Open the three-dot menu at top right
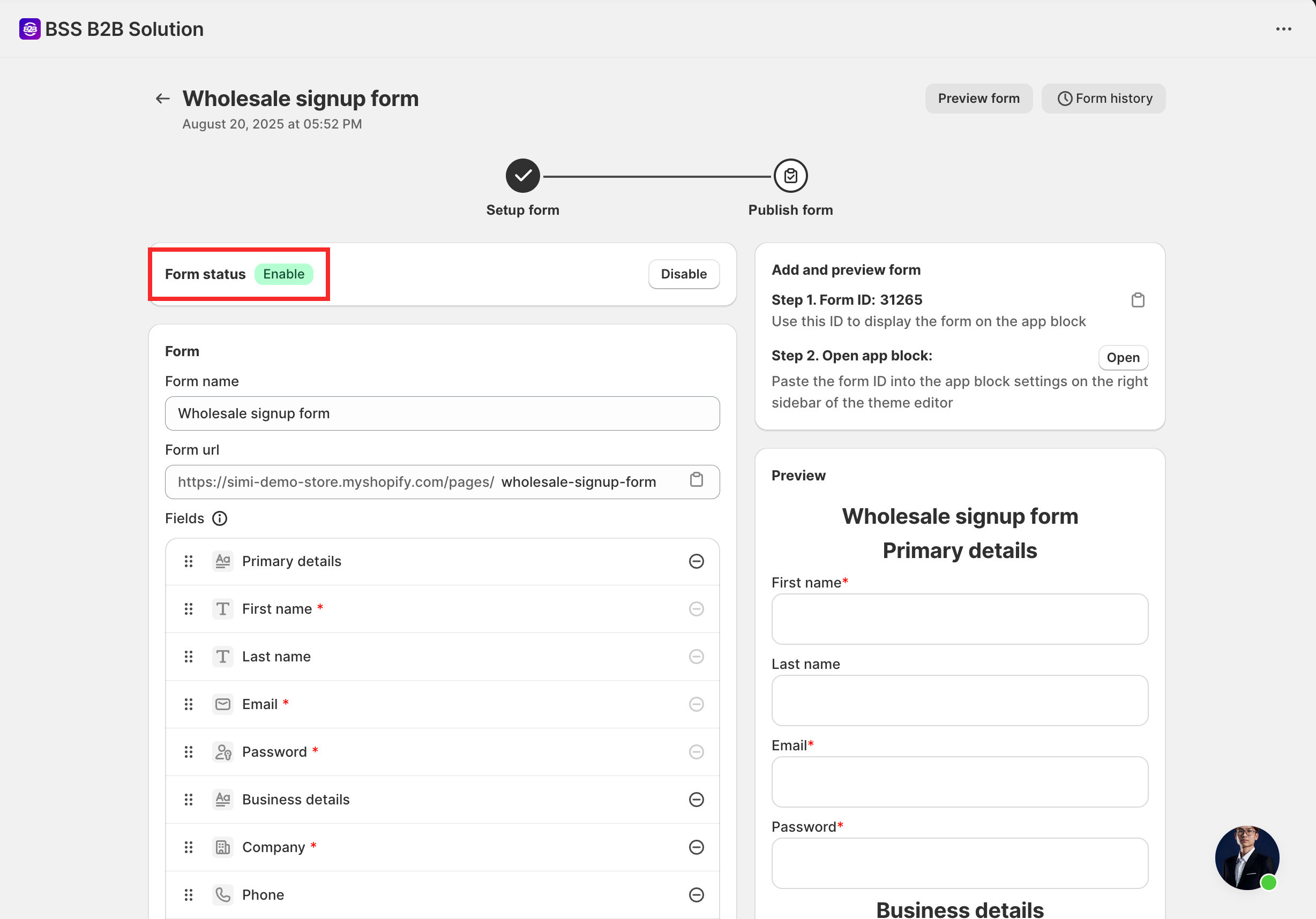The width and height of the screenshot is (1316, 919). click(x=1283, y=29)
